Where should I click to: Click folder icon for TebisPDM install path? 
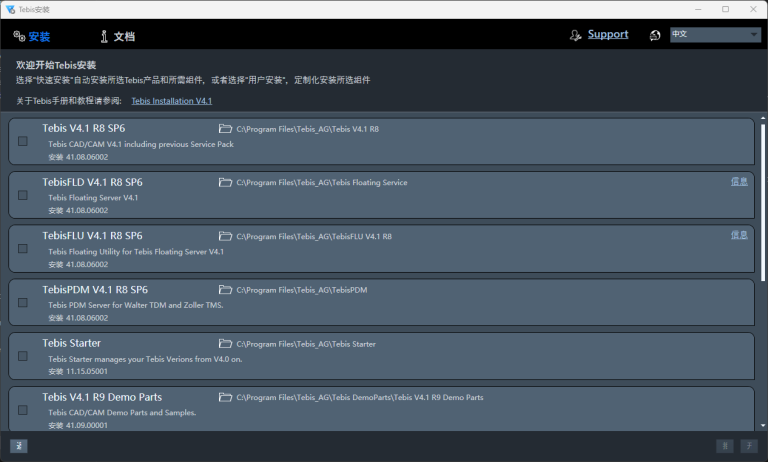click(x=225, y=290)
